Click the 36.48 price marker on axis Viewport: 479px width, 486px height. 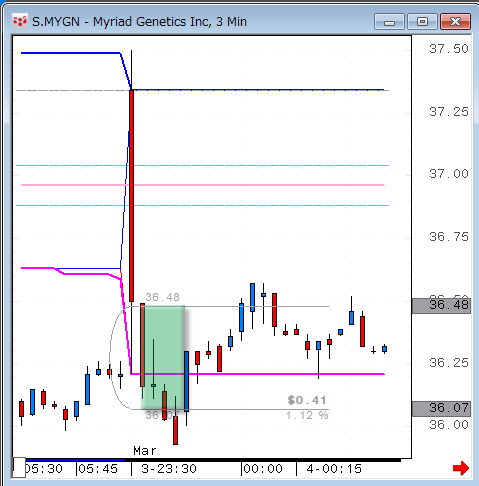442,305
